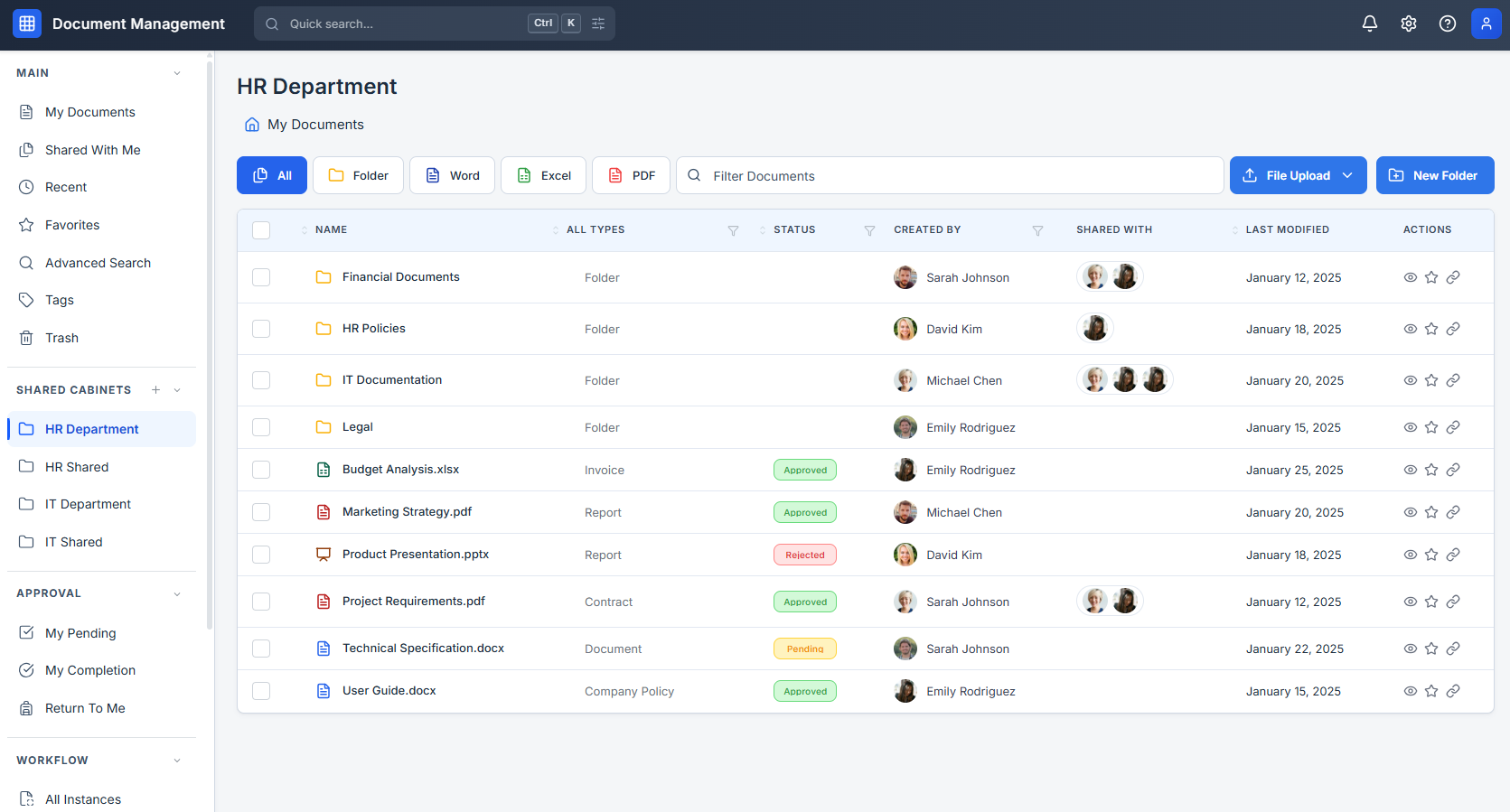Viewport: 1510px width, 812px height.
Task: Click the home icon in breadcrumb
Action: (x=252, y=125)
